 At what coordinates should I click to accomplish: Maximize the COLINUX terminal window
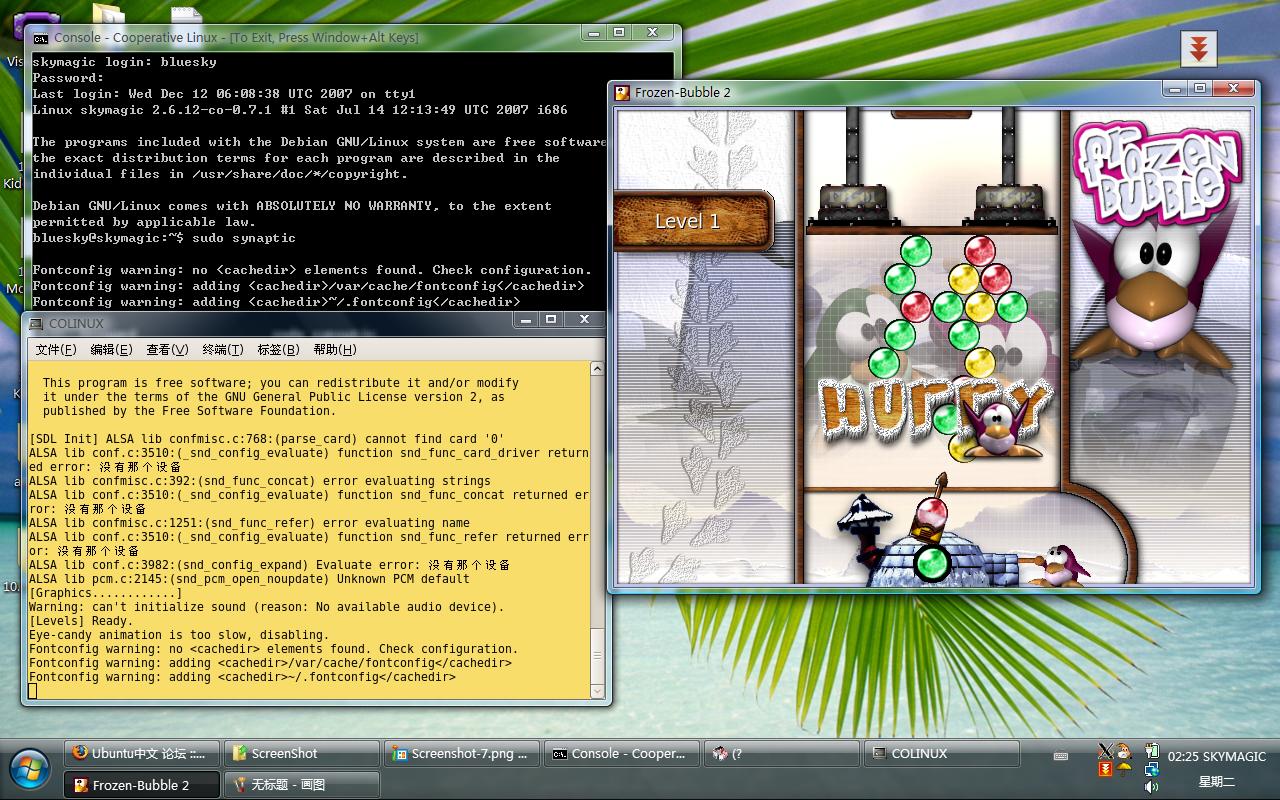point(551,319)
